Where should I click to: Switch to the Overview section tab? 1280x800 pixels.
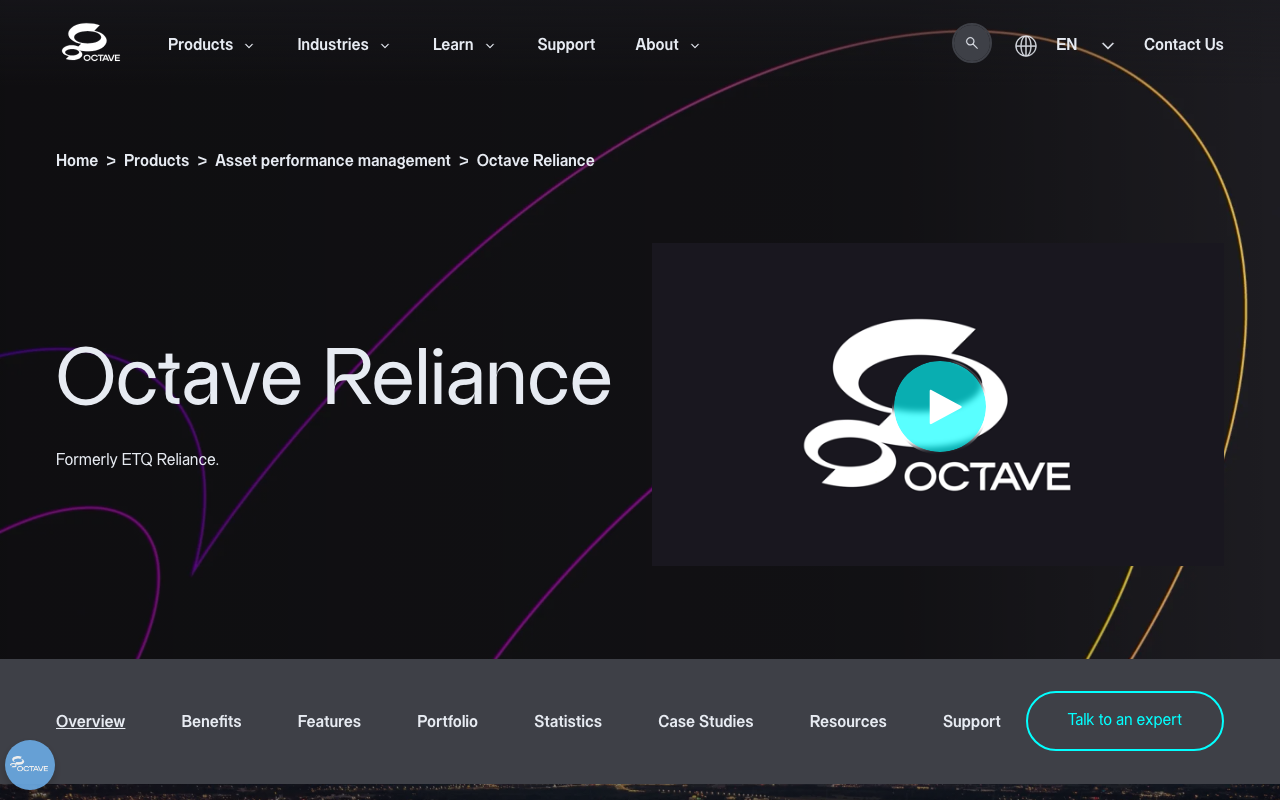90,722
